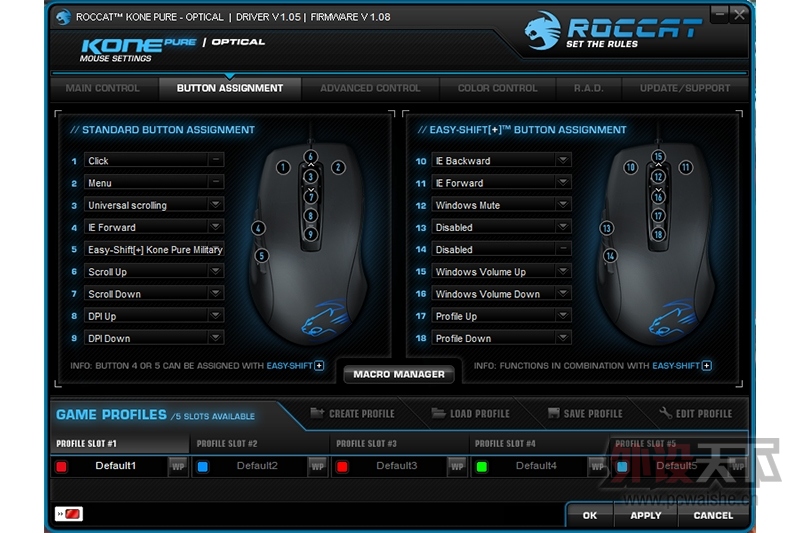Viewport: 800px width, 533px height.
Task: Click the WP button for Default1 profile
Action: pyautogui.click(x=178, y=466)
